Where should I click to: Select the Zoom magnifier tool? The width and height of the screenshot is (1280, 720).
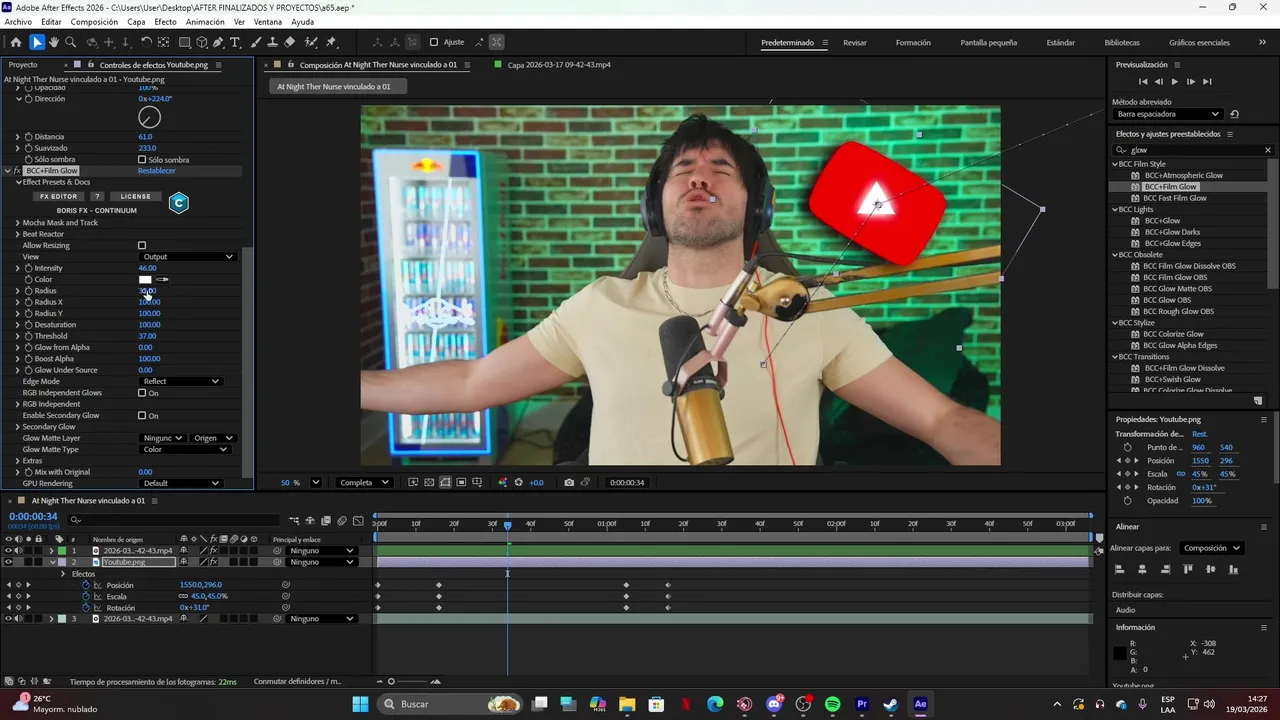click(x=71, y=42)
